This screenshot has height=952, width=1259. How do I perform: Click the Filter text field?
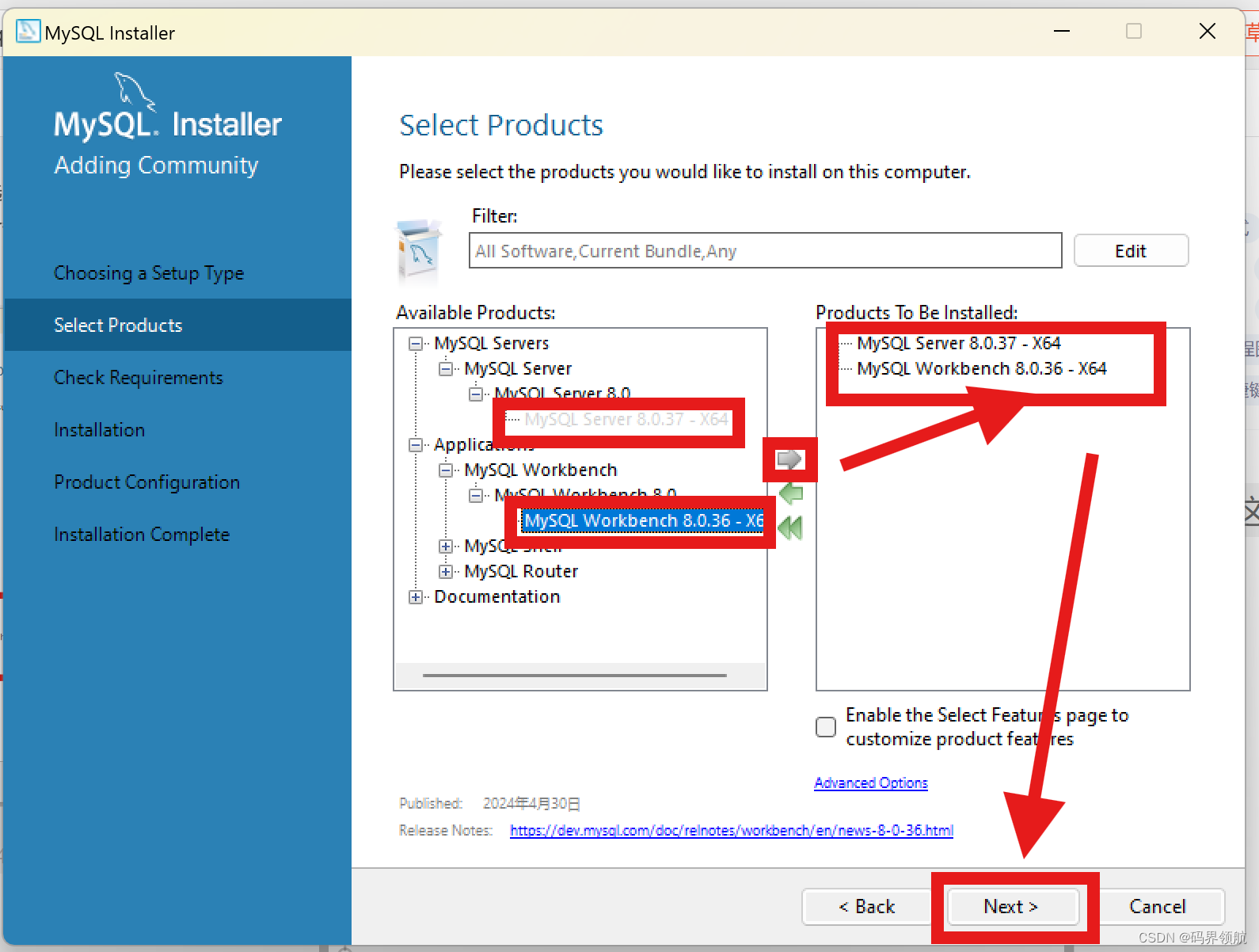(x=765, y=251)
